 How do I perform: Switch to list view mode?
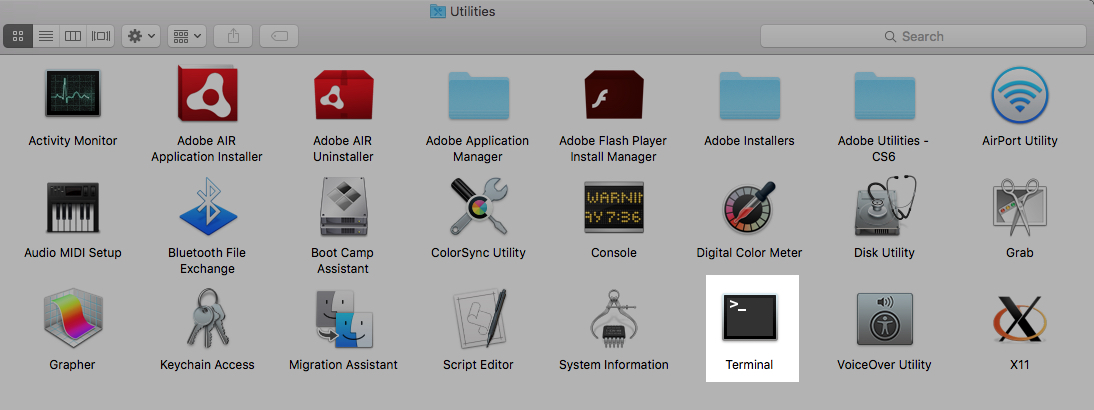click(x=45, y=36)
